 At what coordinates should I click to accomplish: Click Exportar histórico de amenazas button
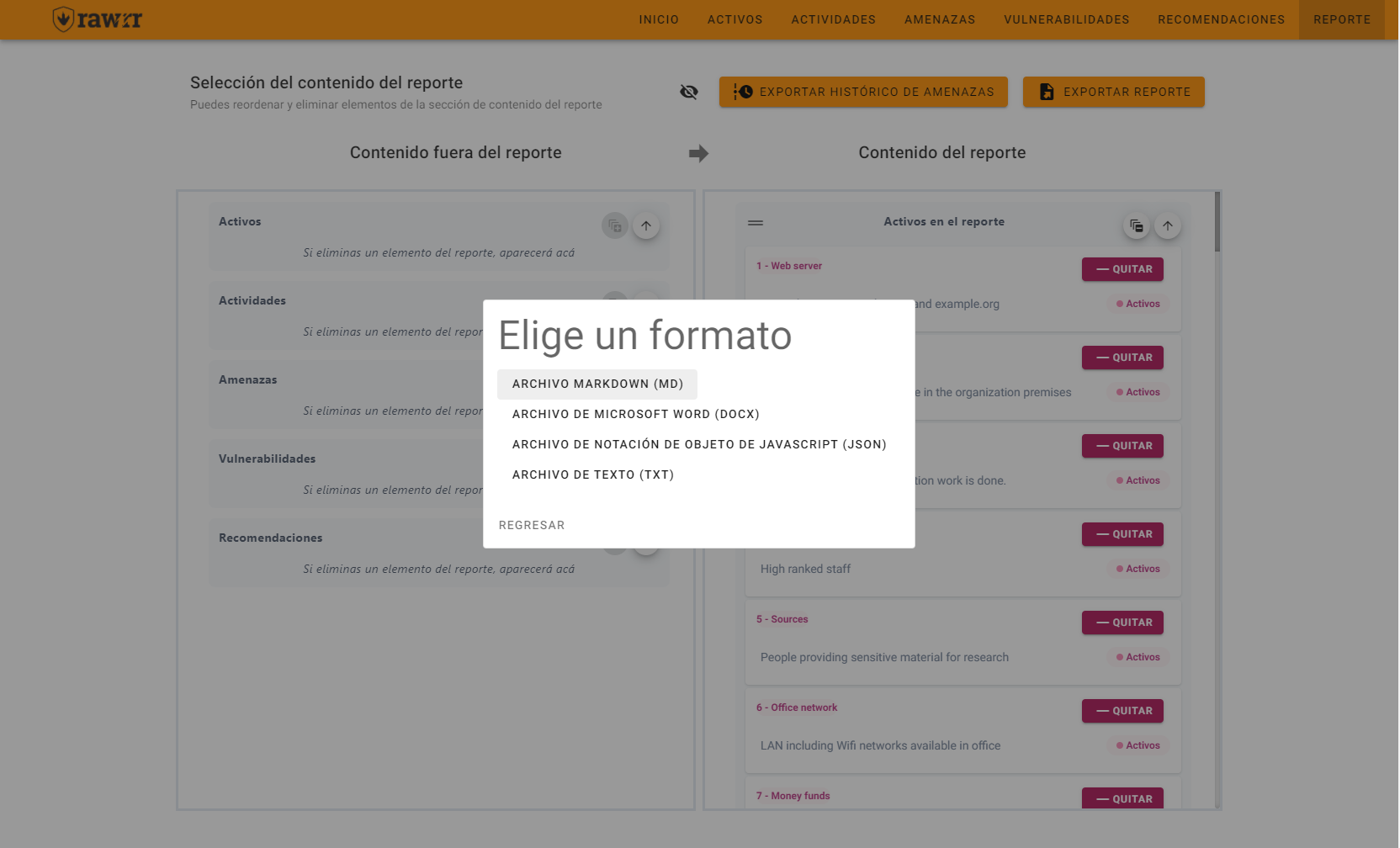click(x=863, y=92)
